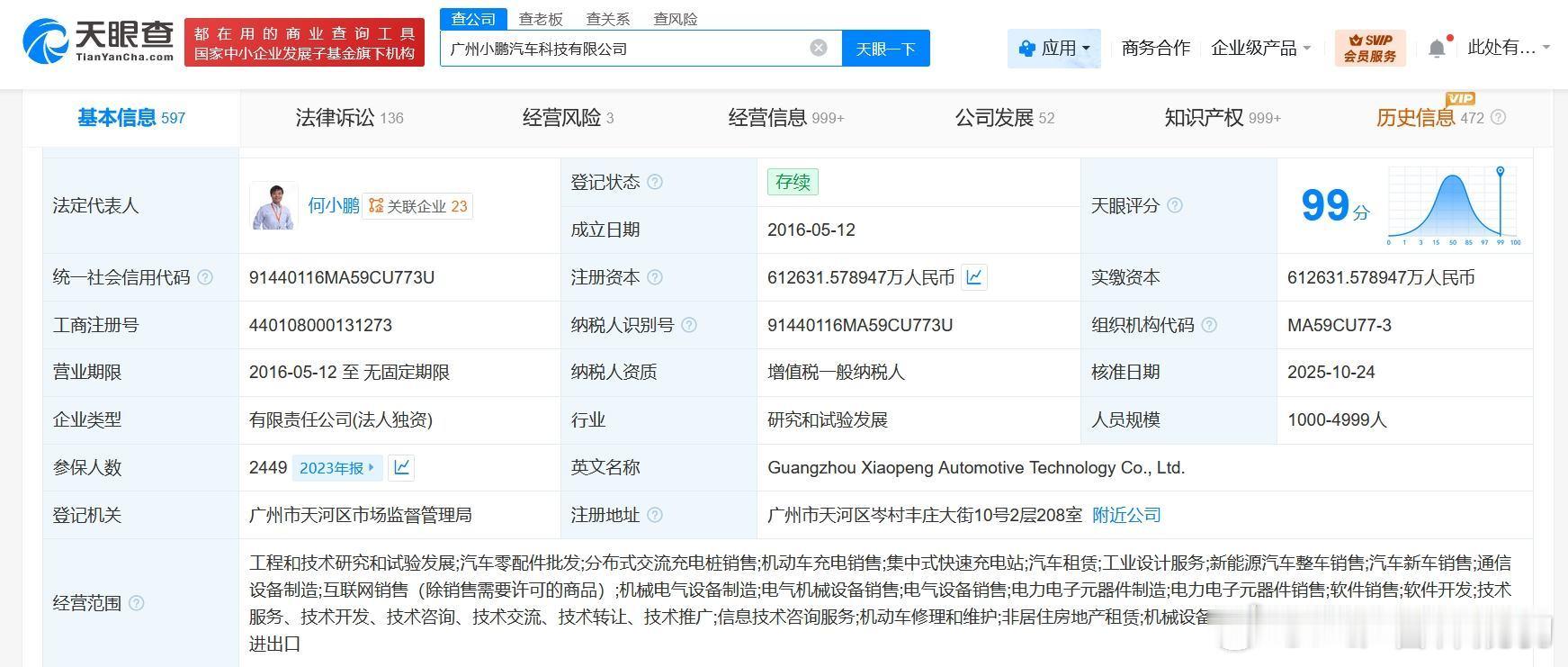Select organization code MA59CU77-3
The width and height of the screenshot is (1568, 667).
click(1340, 325)
